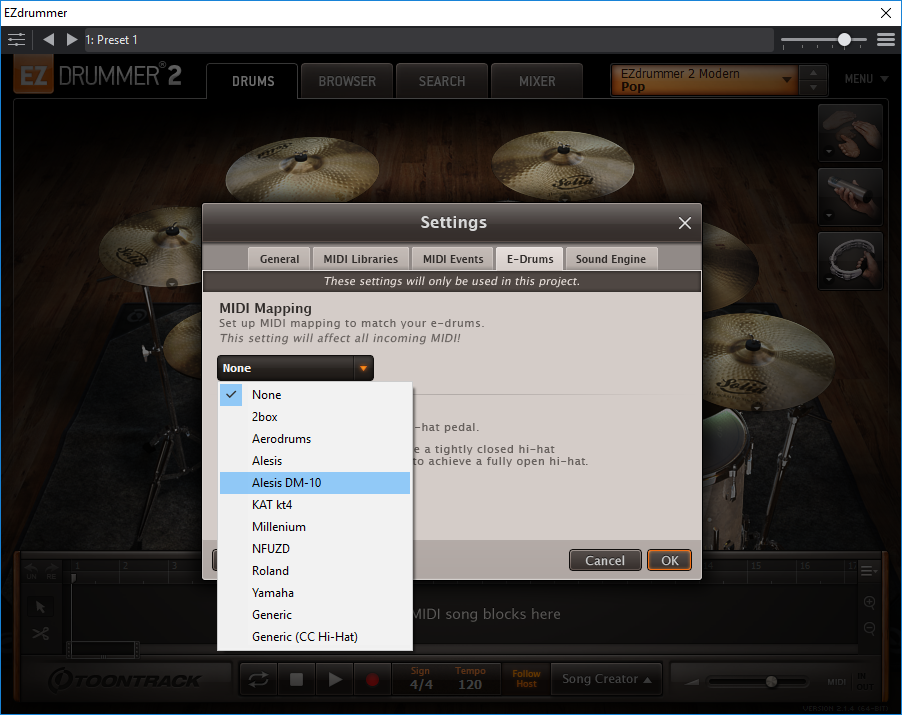Image resolution: width=902 pixels, height=715 pixels.
Task: Stop playback in transport
Action: click(x=296, y=680)
